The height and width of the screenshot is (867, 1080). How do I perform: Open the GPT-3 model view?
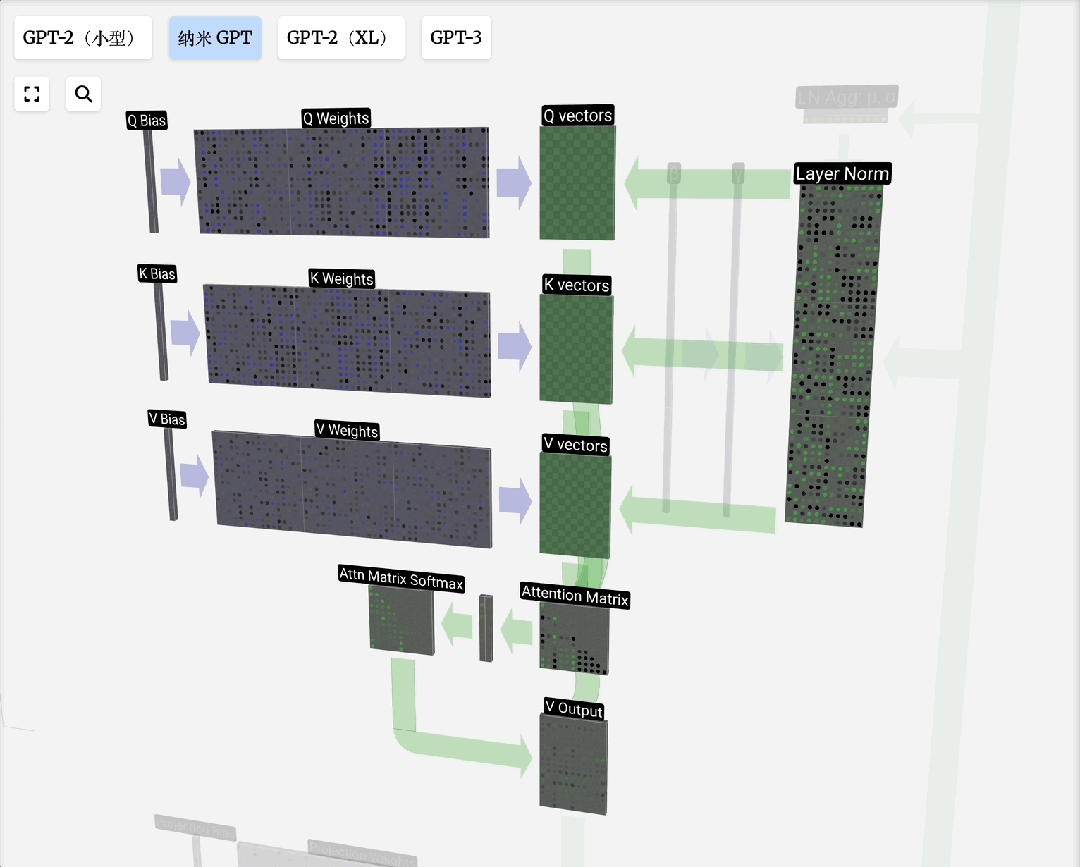pyautogui.click(x=456, y=38)
